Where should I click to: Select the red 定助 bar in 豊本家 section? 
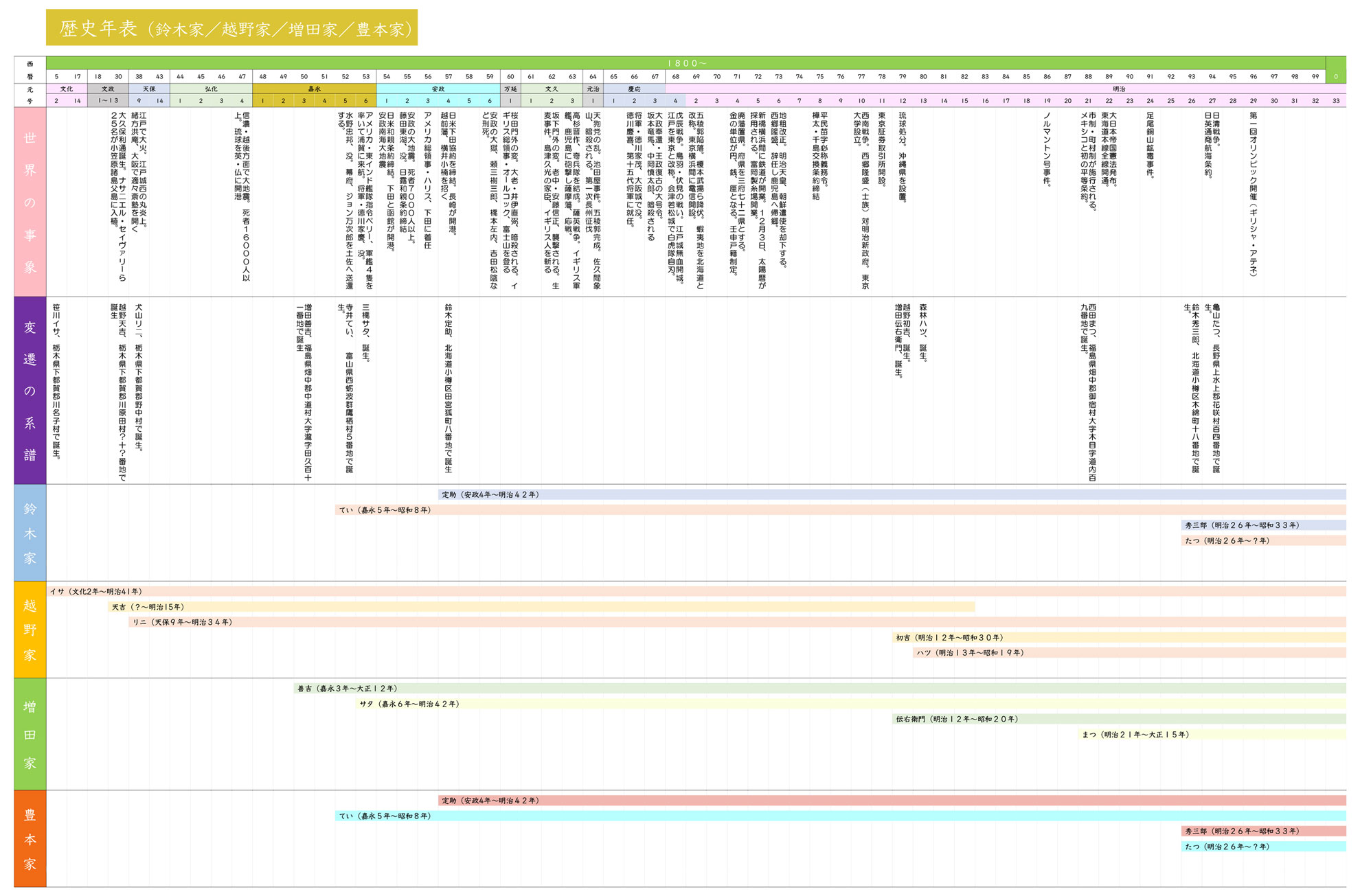pos(892,801)
